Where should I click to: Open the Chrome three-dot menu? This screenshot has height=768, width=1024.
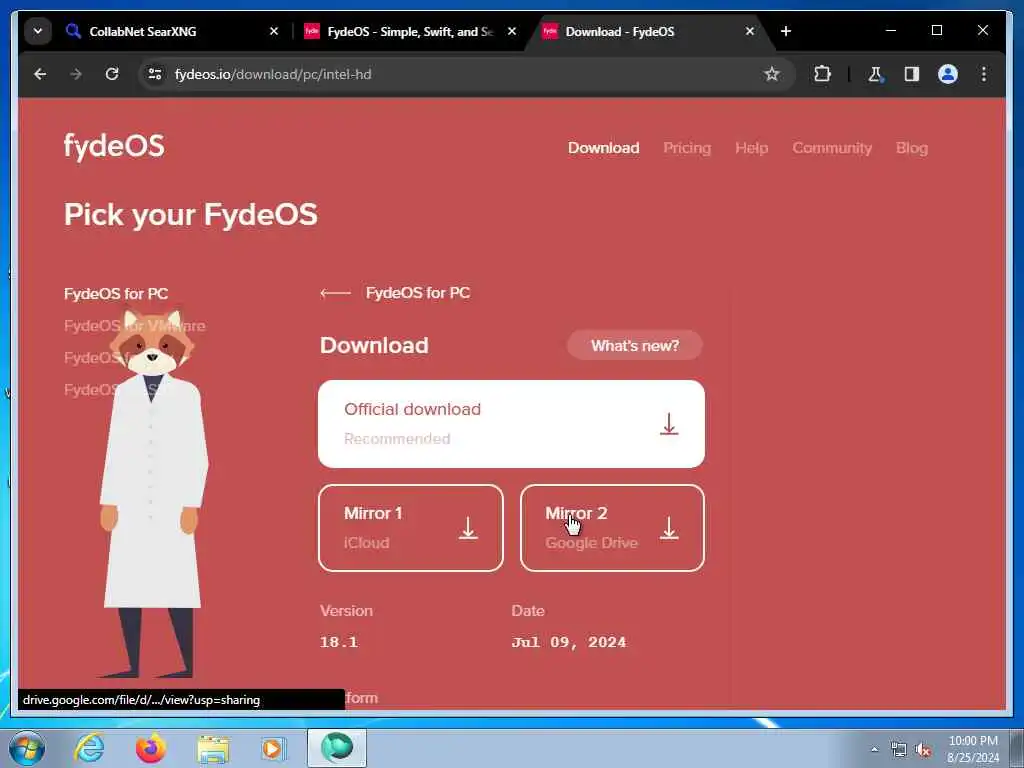tap(984, 74)
